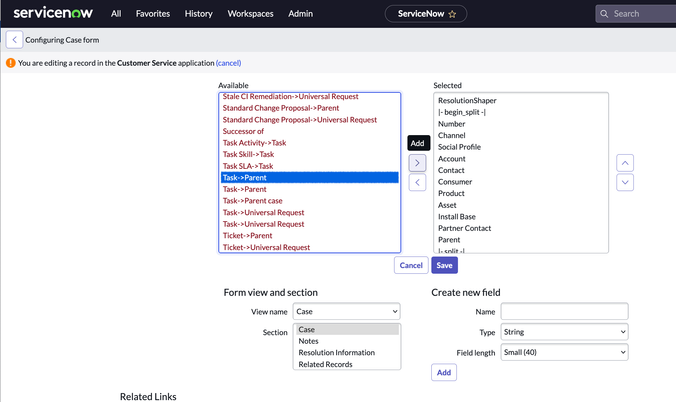Select Standard Change Proposal->Universal Request
The height and width of the screenshot is (402, 676).
pyautogui.click(x=310, y=119)
